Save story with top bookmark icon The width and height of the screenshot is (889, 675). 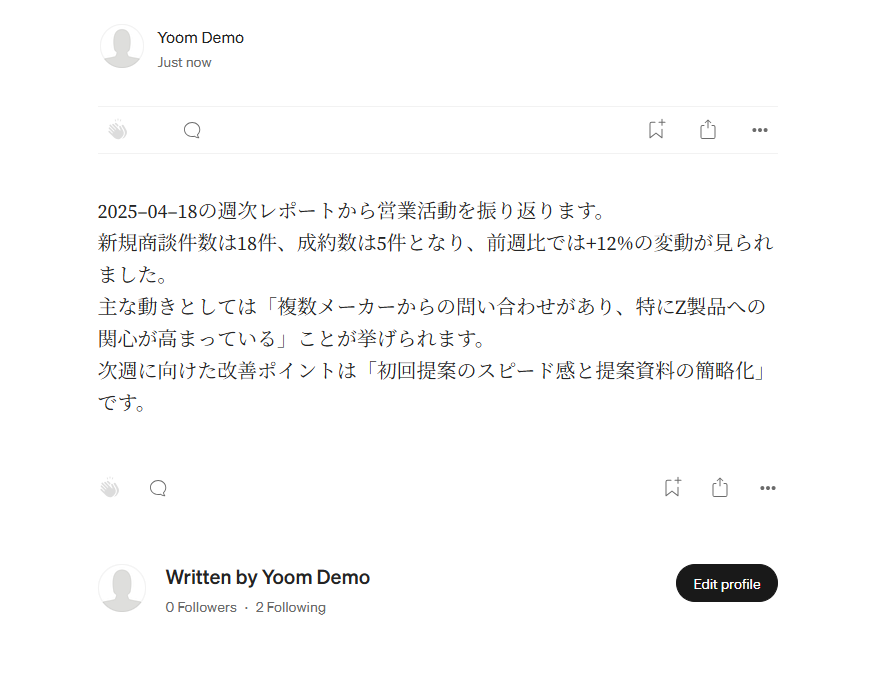[657, 129]
